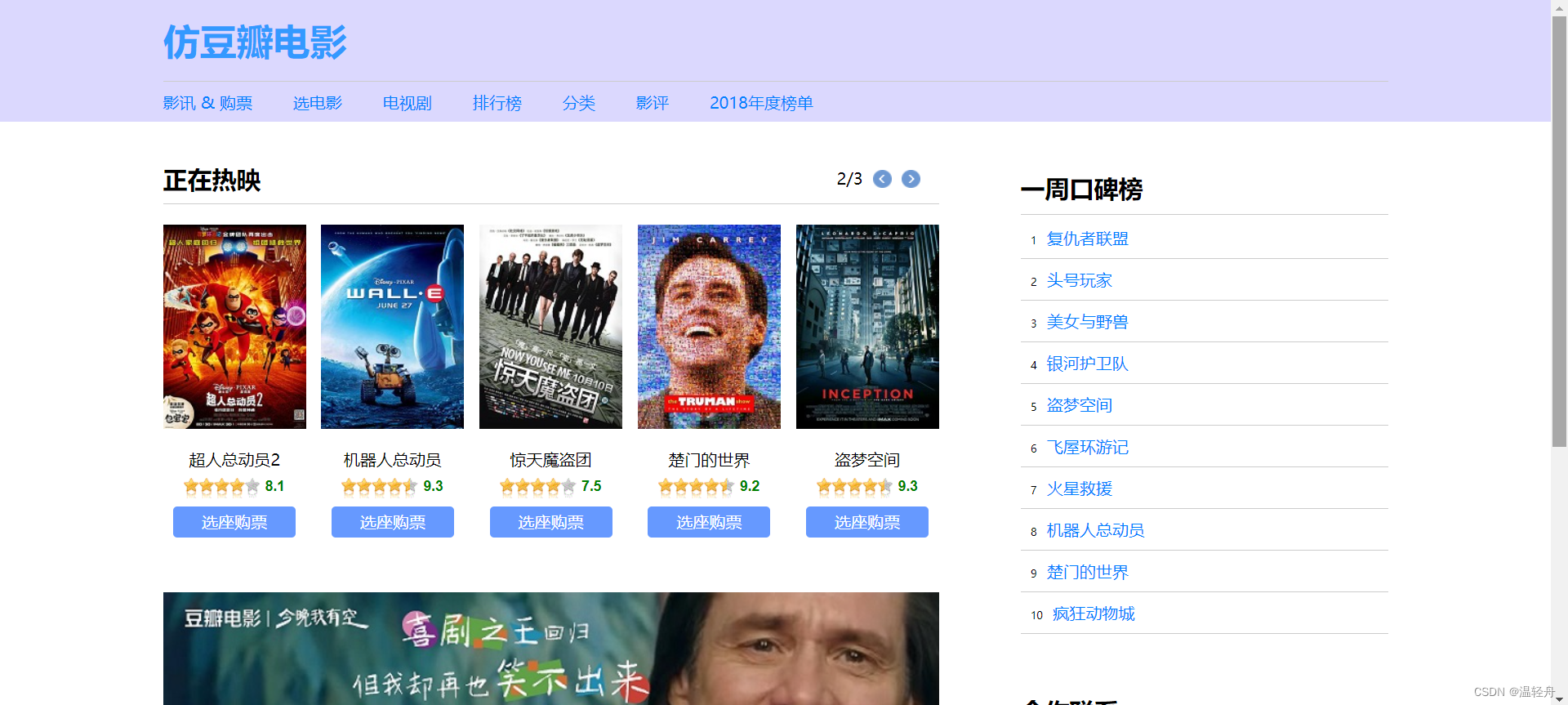Viewport: 1568px width, 705px height.
Task: Click the 7.5 score of 惊天魔盗团
Action: click(x=591, y=486)
